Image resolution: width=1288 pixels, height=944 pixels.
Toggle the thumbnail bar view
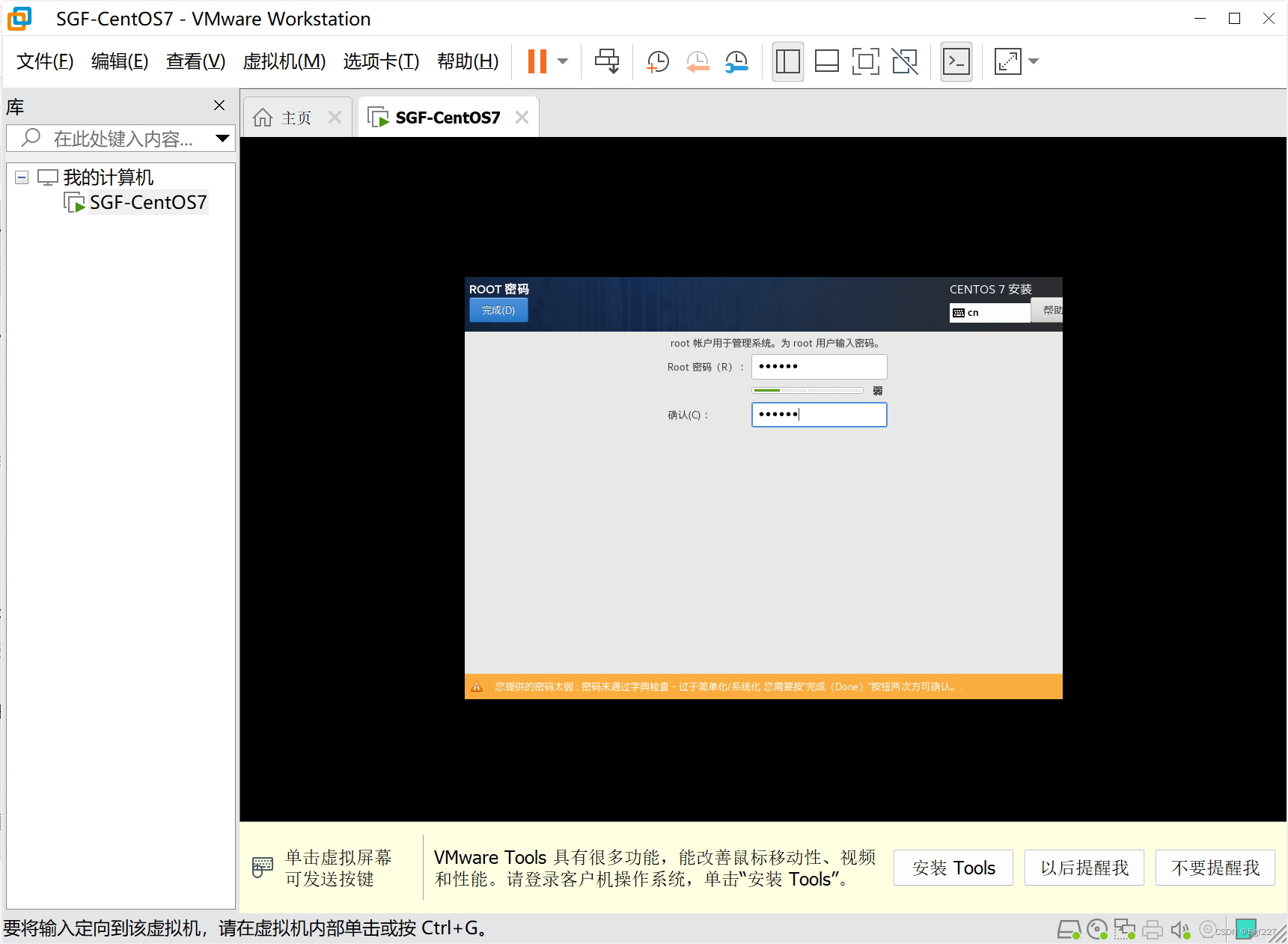click(x=826, y=61)
